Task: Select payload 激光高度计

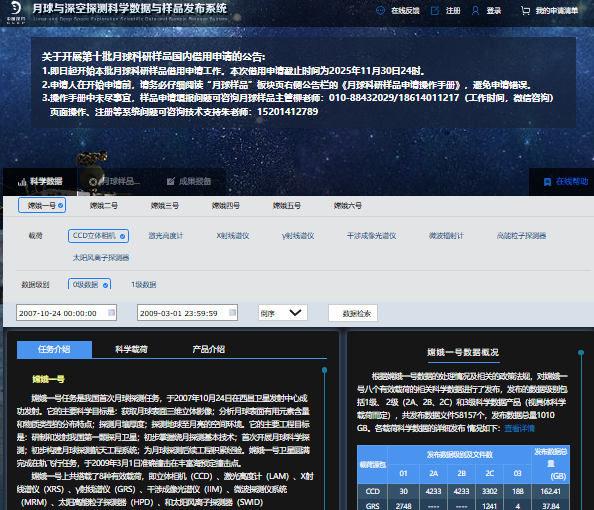Action: click(x=166, y=236)
